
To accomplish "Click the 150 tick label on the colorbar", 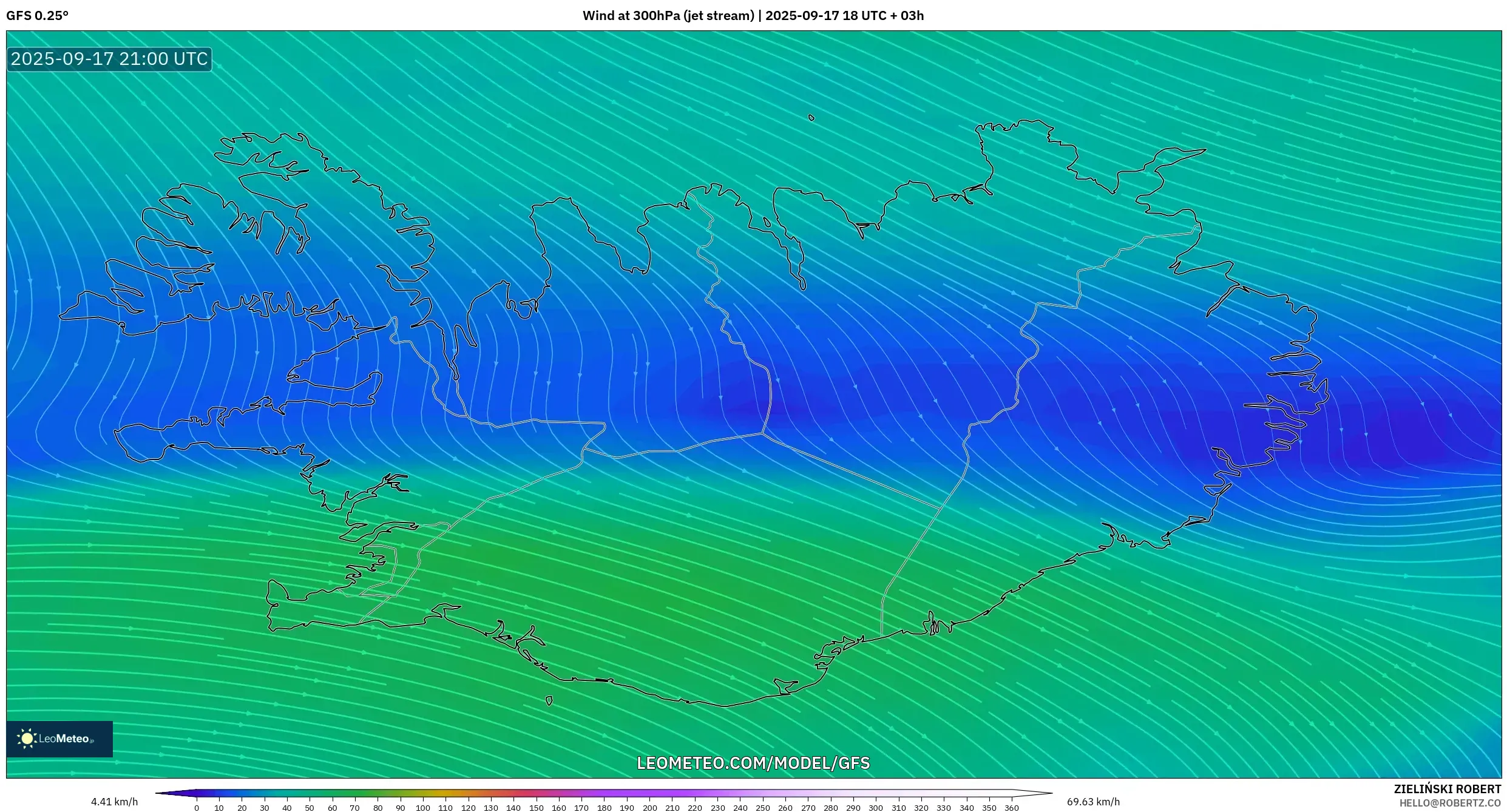I will point(536,808).
